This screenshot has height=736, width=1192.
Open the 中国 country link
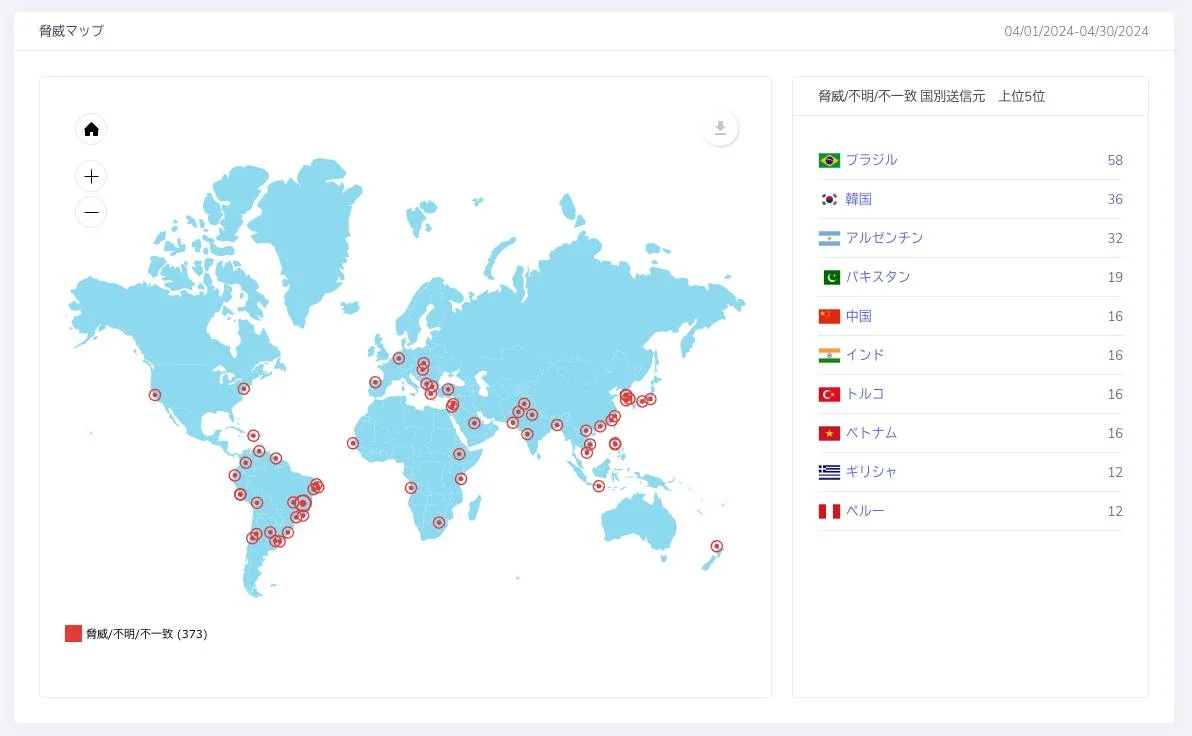click(x=858, y=316)
